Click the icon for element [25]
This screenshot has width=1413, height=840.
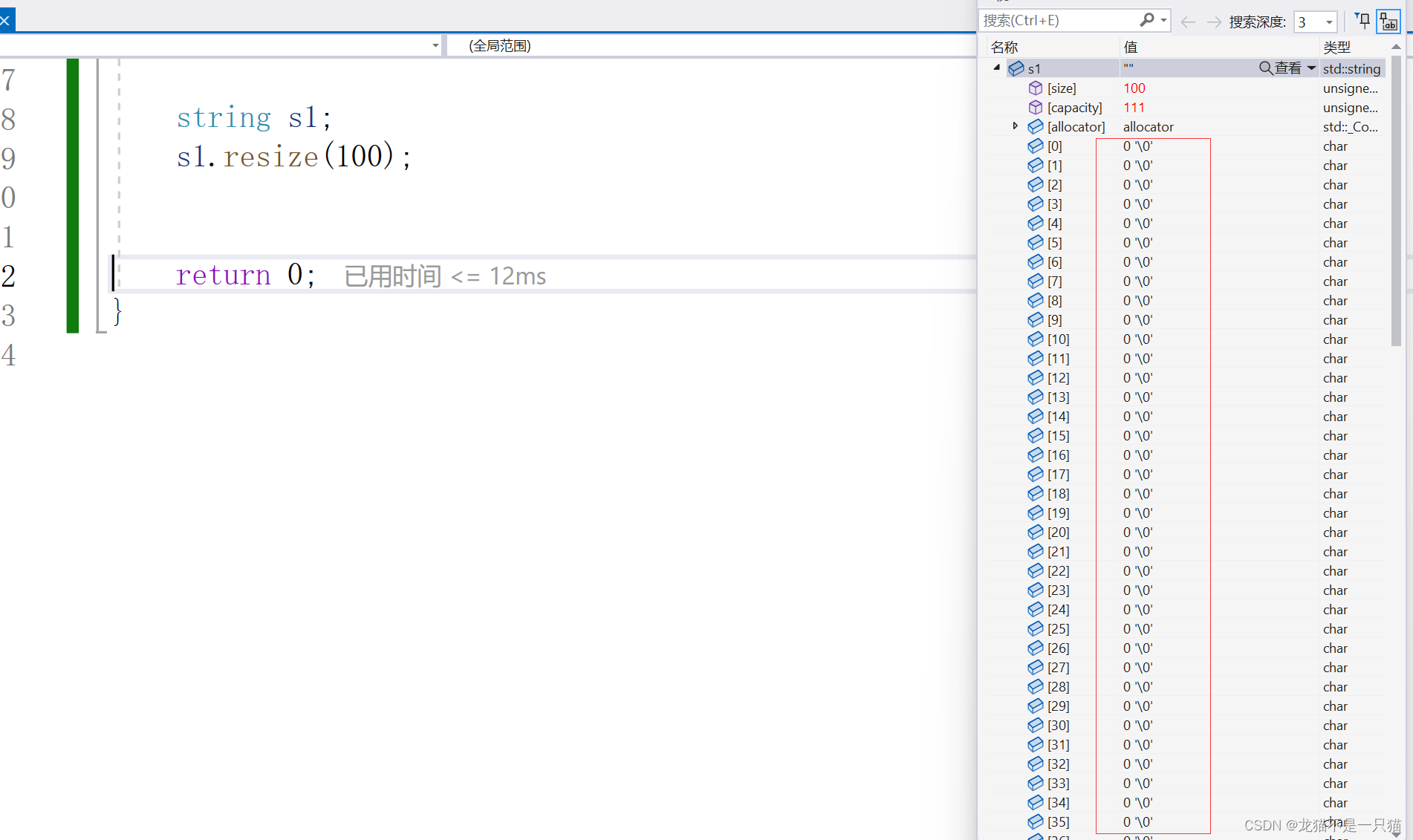tap(1036, 628)
